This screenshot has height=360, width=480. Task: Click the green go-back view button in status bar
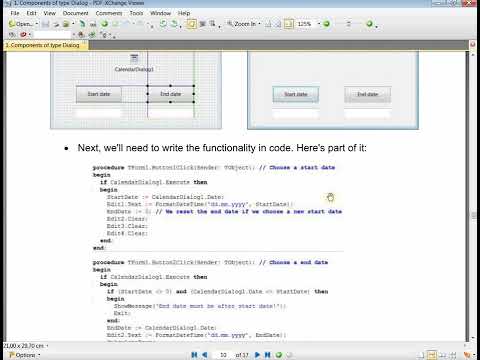tap(279, 355)
